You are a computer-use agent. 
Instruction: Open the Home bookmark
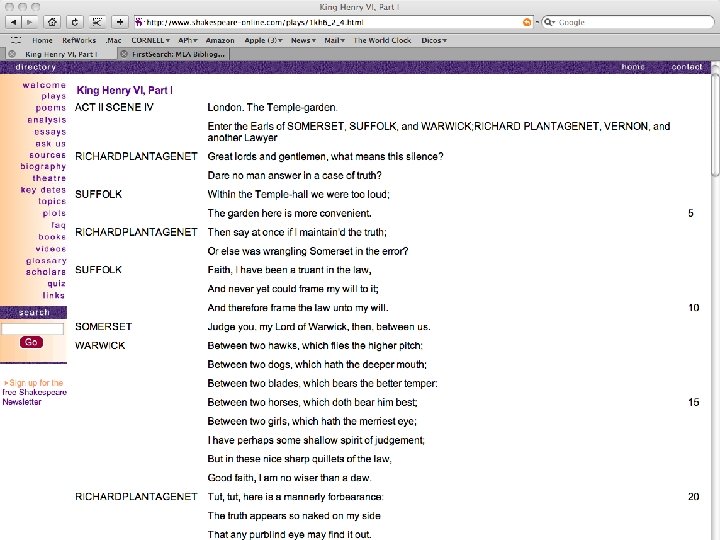point(42,40)
